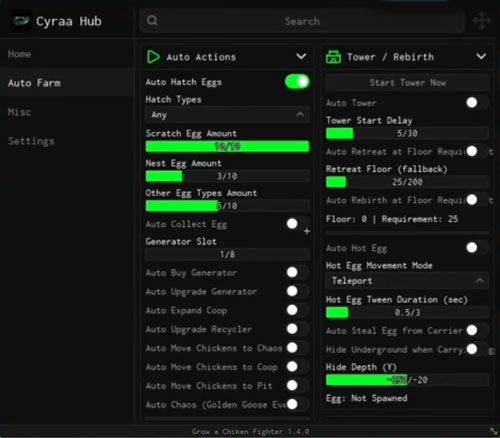Click the Tower / Rebirth castle icon
Image resolution: width=500 pixels, height=438 pixels.
(x=333, y=57)
